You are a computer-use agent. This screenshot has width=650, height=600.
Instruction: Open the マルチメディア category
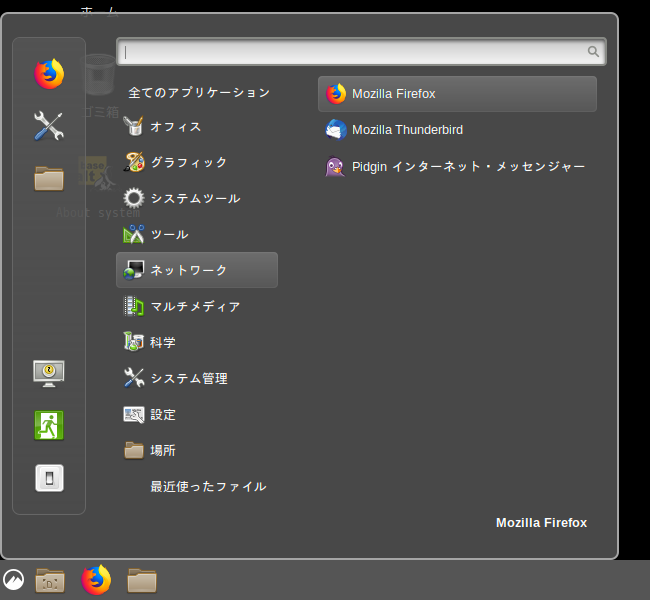click(x=197, y=306)
